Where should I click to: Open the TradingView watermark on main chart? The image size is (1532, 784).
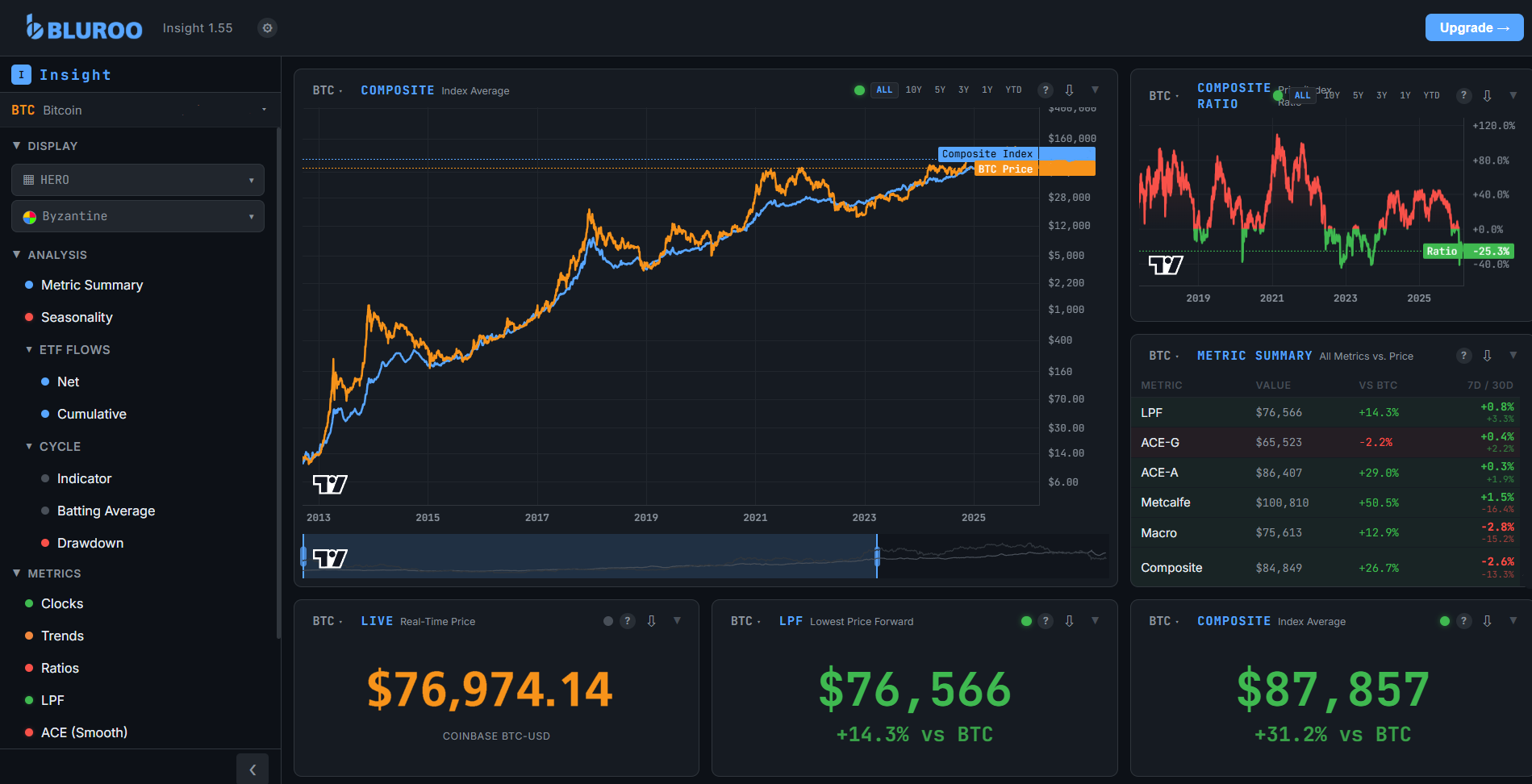click(328, 484)
